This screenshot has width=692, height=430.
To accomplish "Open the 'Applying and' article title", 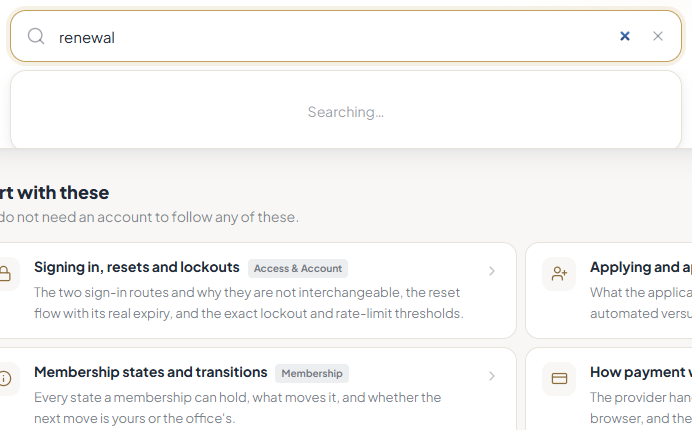I will 641,267.
